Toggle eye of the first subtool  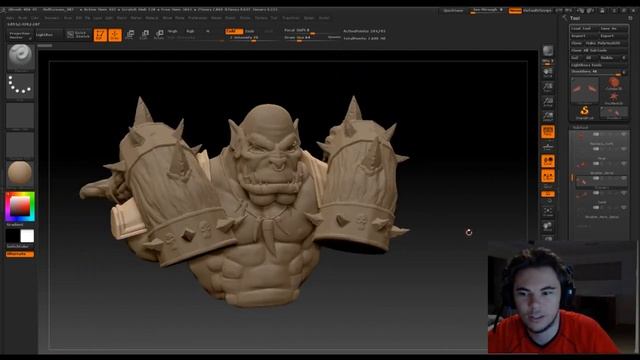pos(623,134)
